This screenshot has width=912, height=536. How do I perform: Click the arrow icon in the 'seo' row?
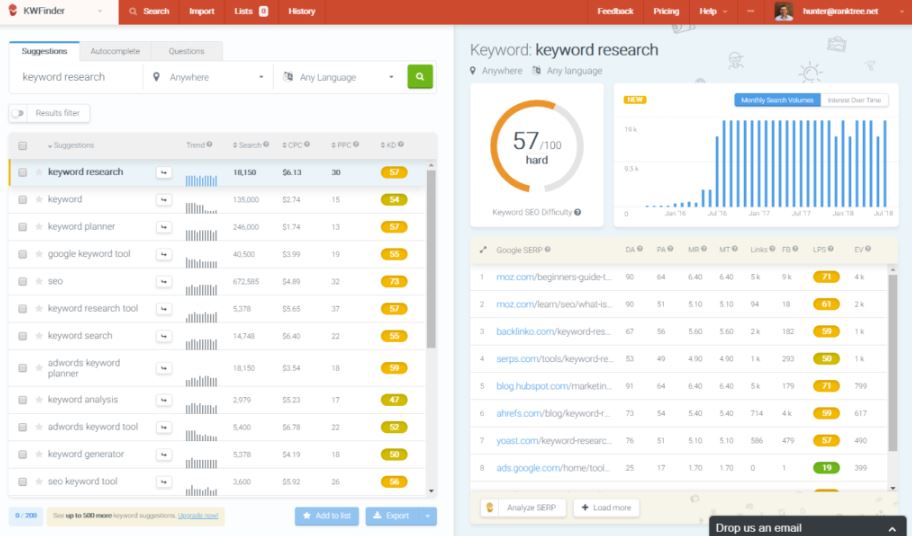(164, 282)
